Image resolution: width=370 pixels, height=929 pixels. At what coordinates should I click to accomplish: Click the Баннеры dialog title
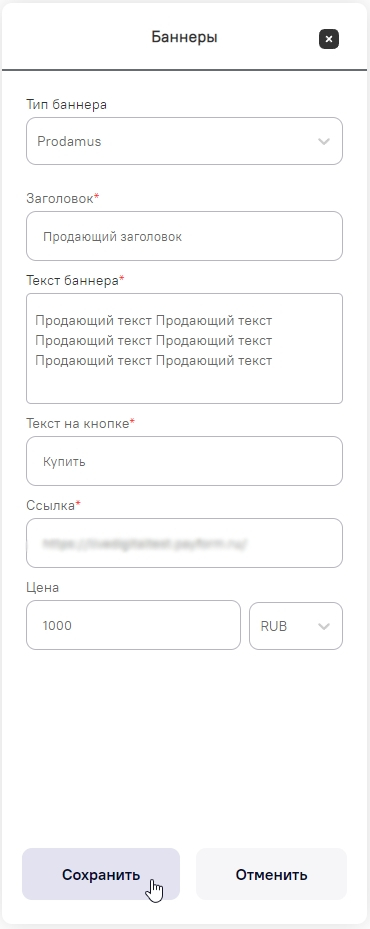[x=184, y=37]
